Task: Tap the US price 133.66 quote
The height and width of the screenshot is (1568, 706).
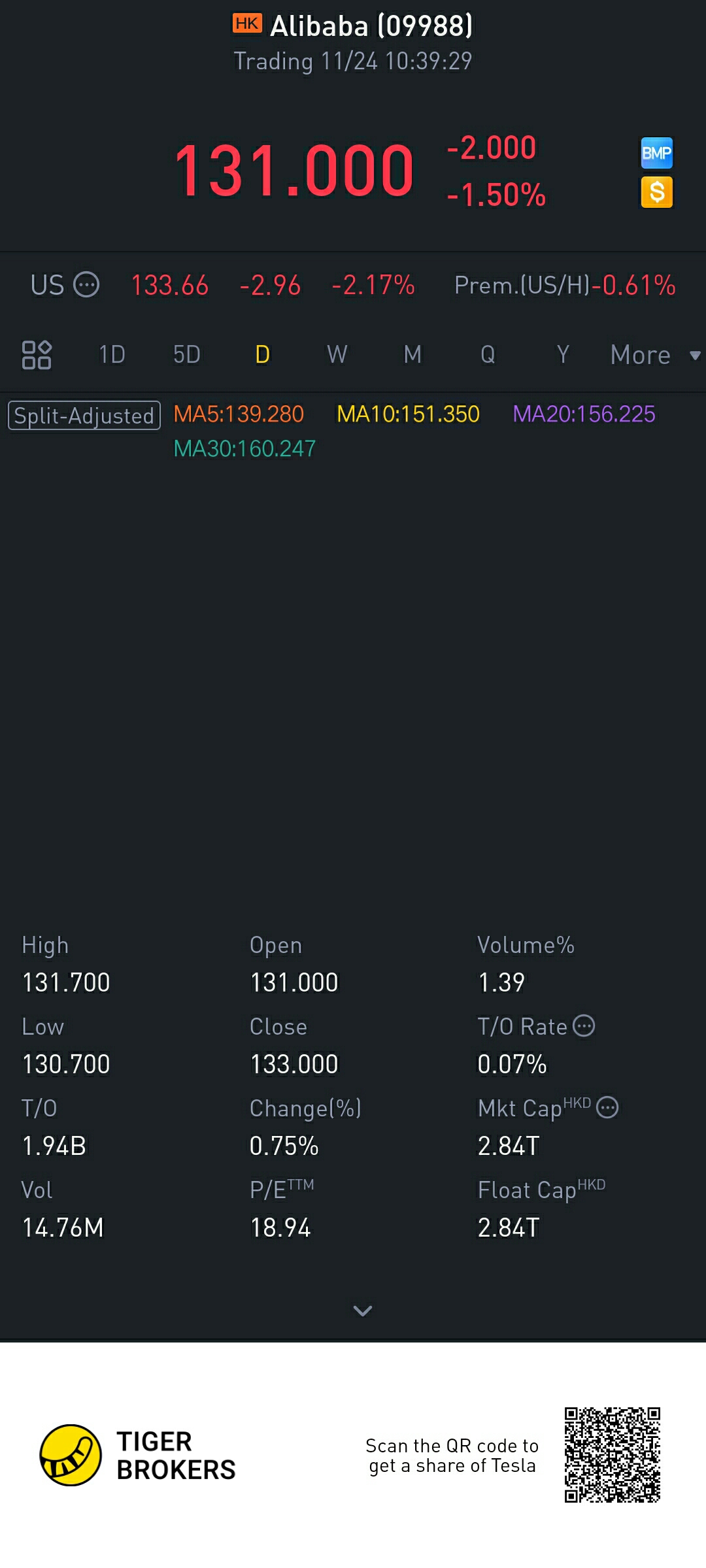Action: point(170,286)
